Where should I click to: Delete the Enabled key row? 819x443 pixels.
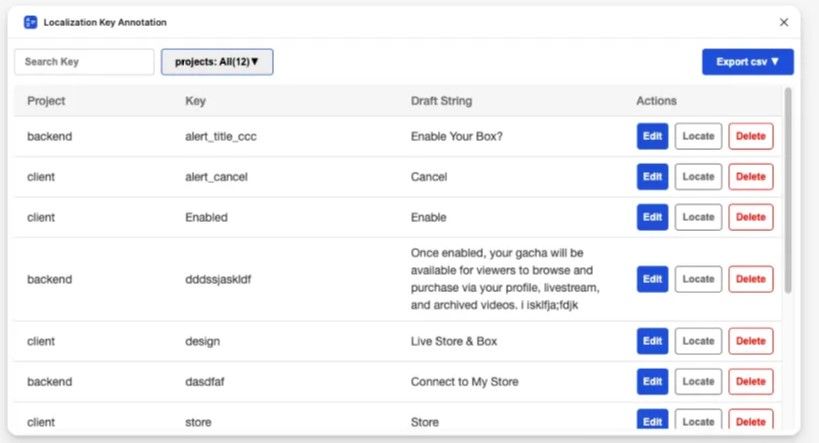point(751,217)
